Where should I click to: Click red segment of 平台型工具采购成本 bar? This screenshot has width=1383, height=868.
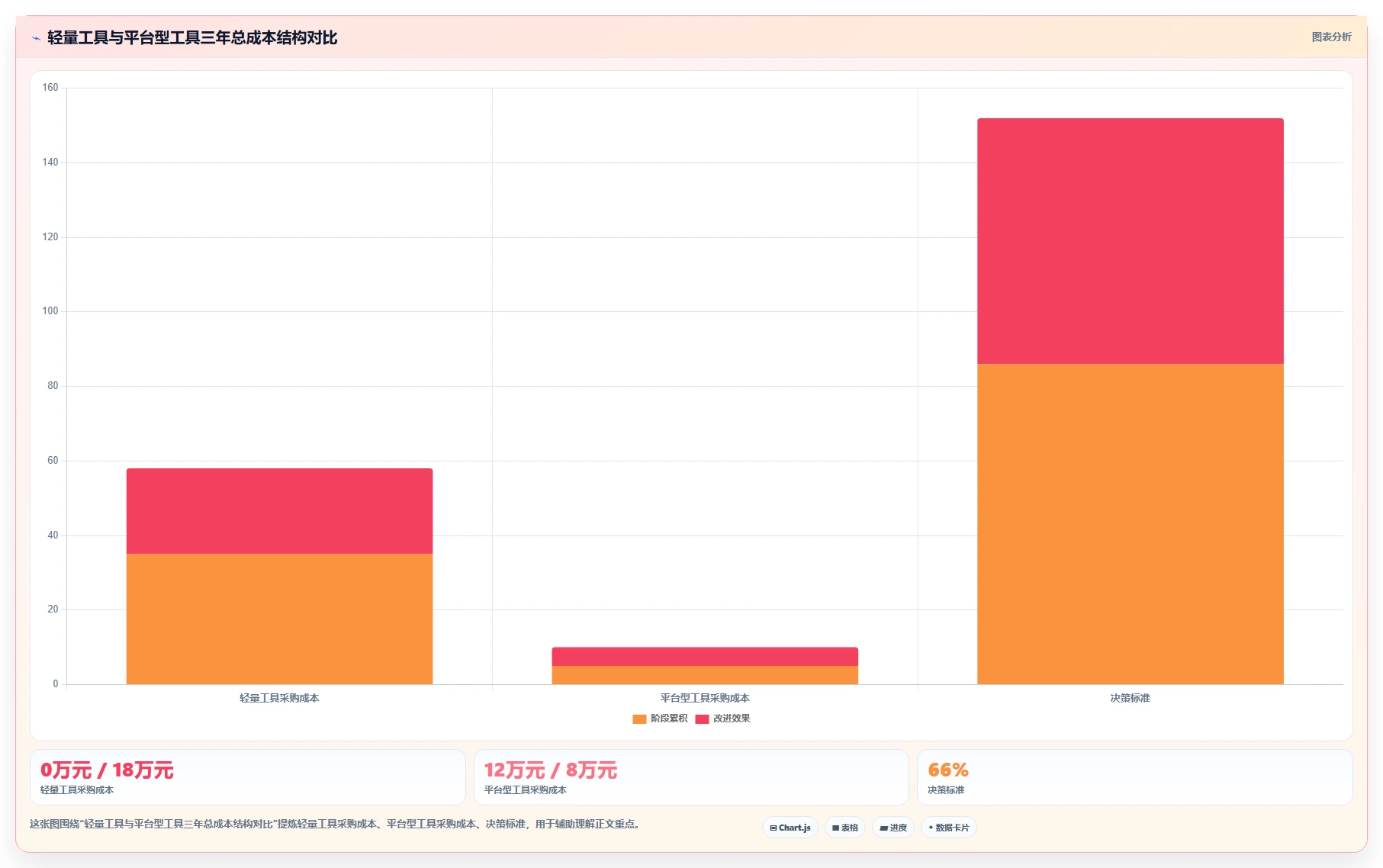(705, 657)
